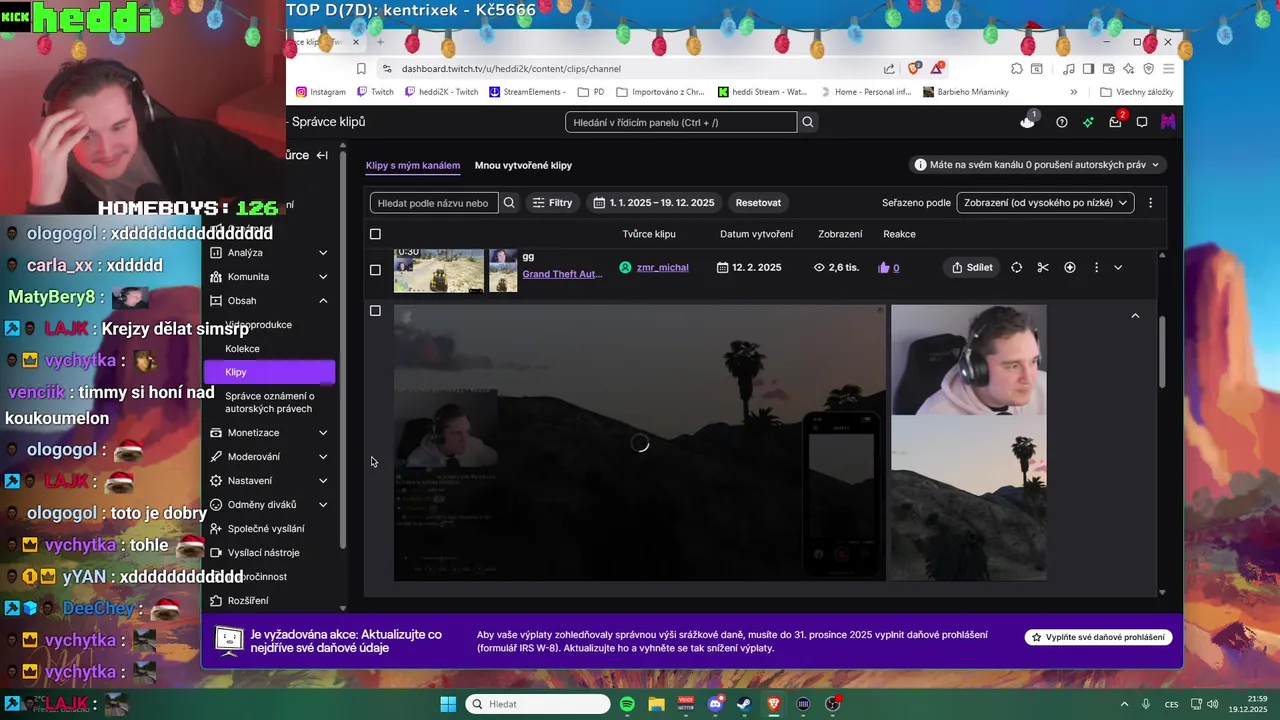Screen dimensions: 1280x720
Task: Click the Filtry button
Action: click(x=552, y=203)
